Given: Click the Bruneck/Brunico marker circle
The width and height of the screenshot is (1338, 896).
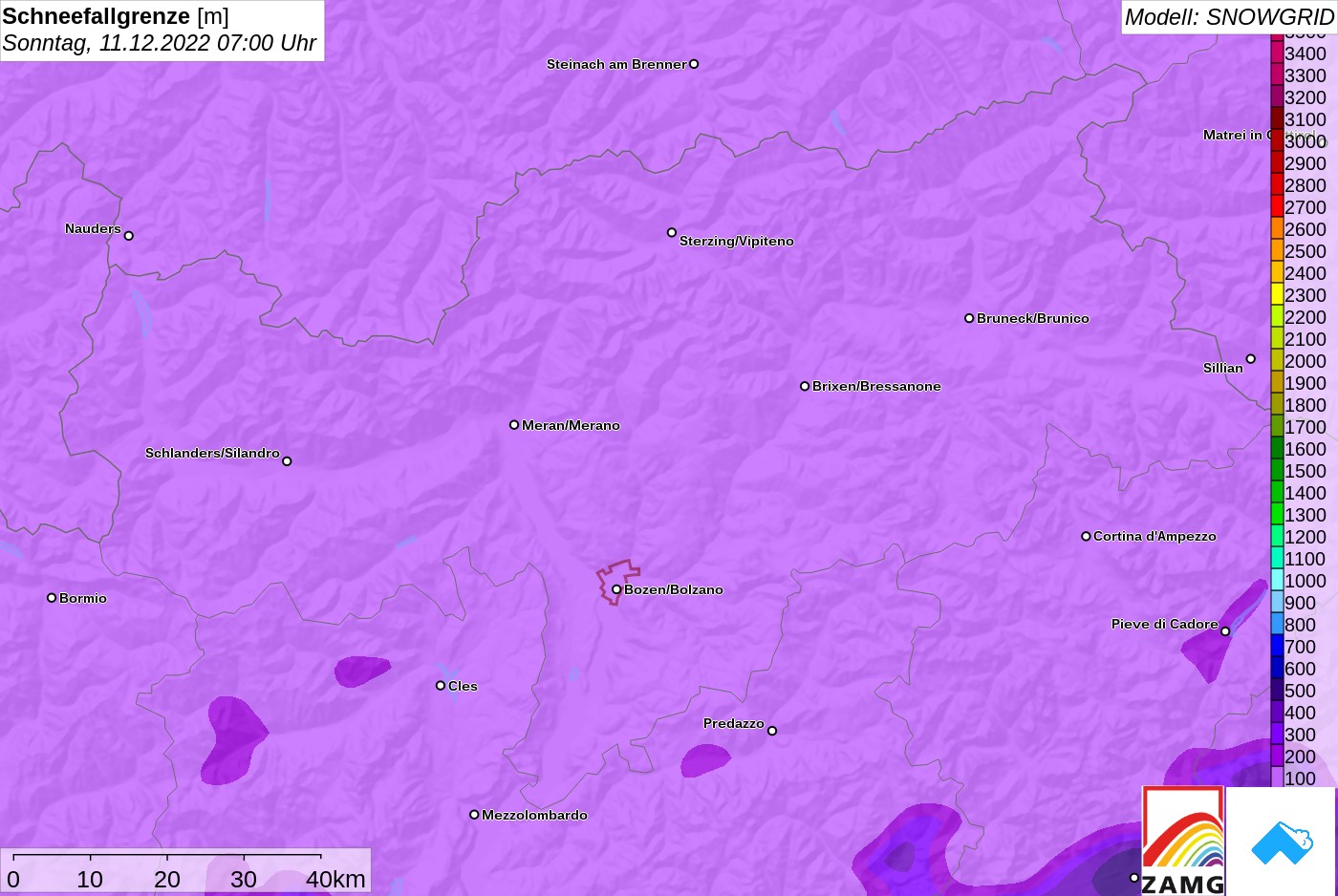Looking at the screenshot, I should (x=969, y=318).
